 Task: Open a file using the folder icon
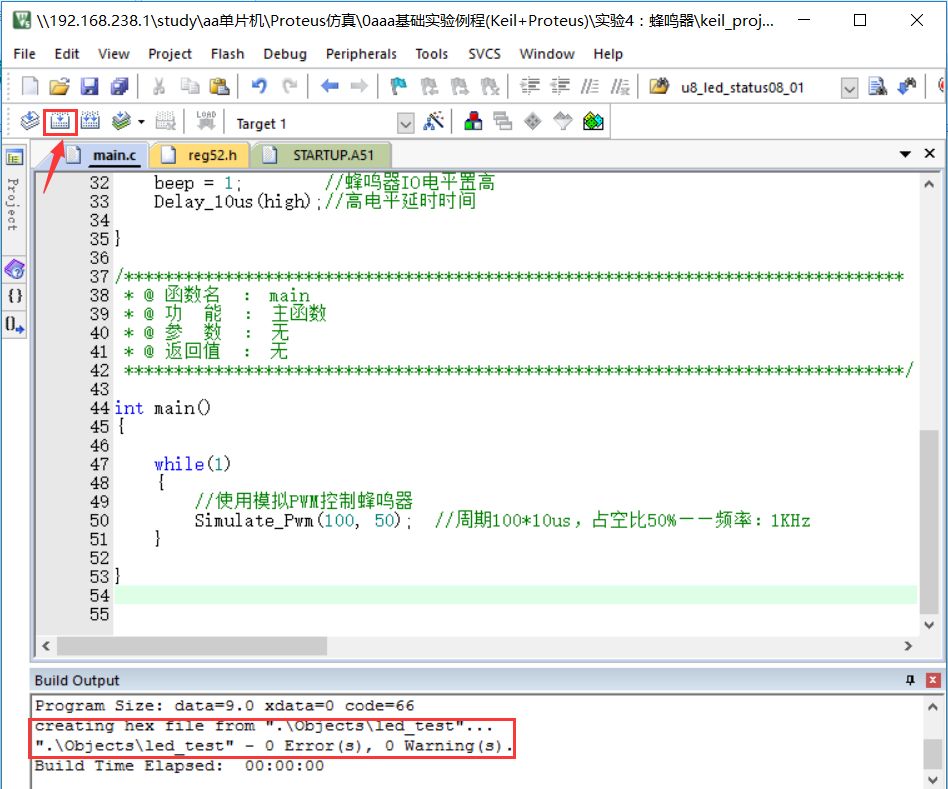click(x=59, y=86)
